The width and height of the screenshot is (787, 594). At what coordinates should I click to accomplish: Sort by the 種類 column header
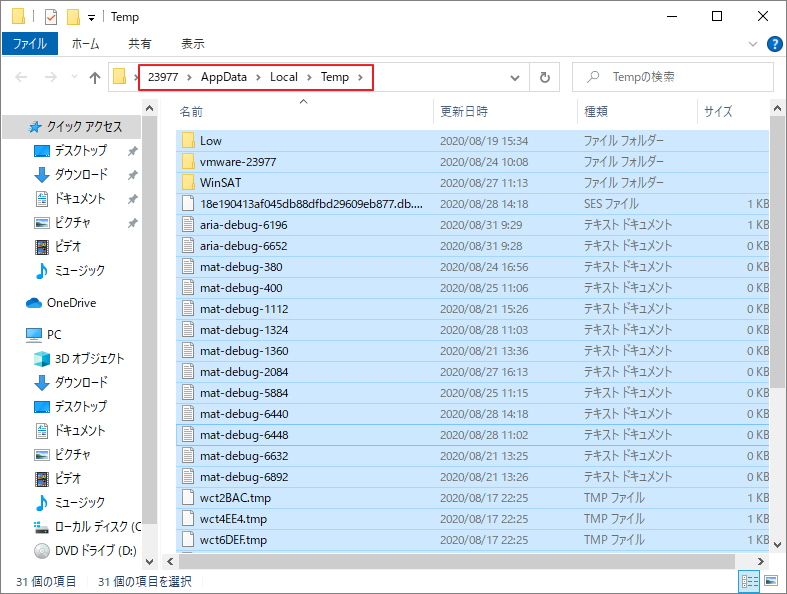[596, 111]
